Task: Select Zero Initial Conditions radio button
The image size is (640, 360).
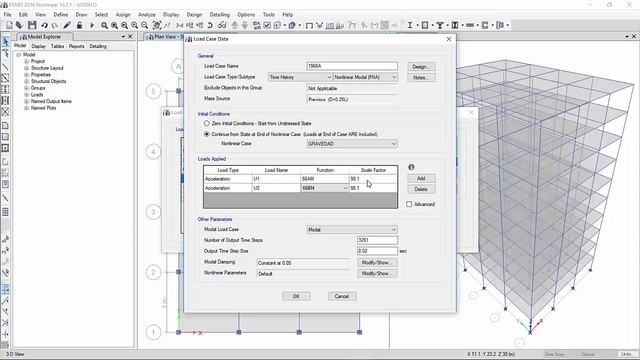Action: pyautogui.click(x=207, y=123)
